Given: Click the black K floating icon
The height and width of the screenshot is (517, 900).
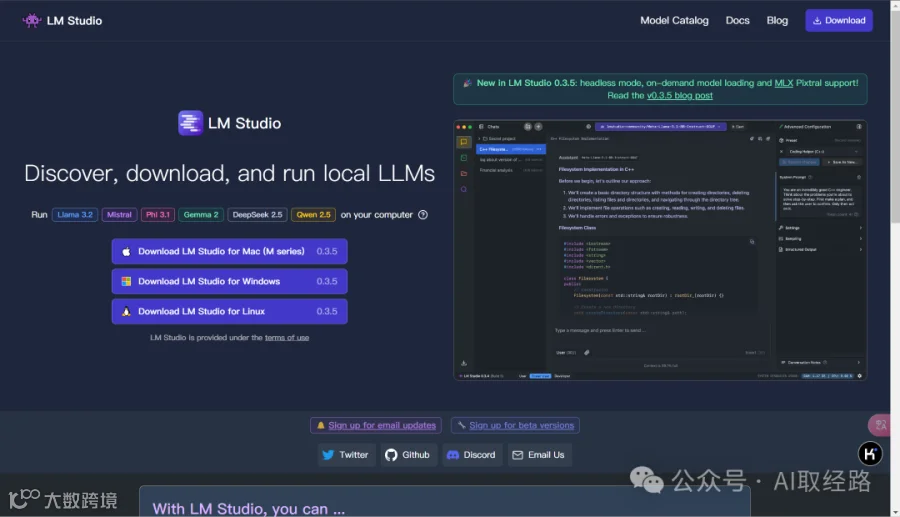Looking at the screenshot, I should pos(870,454).
